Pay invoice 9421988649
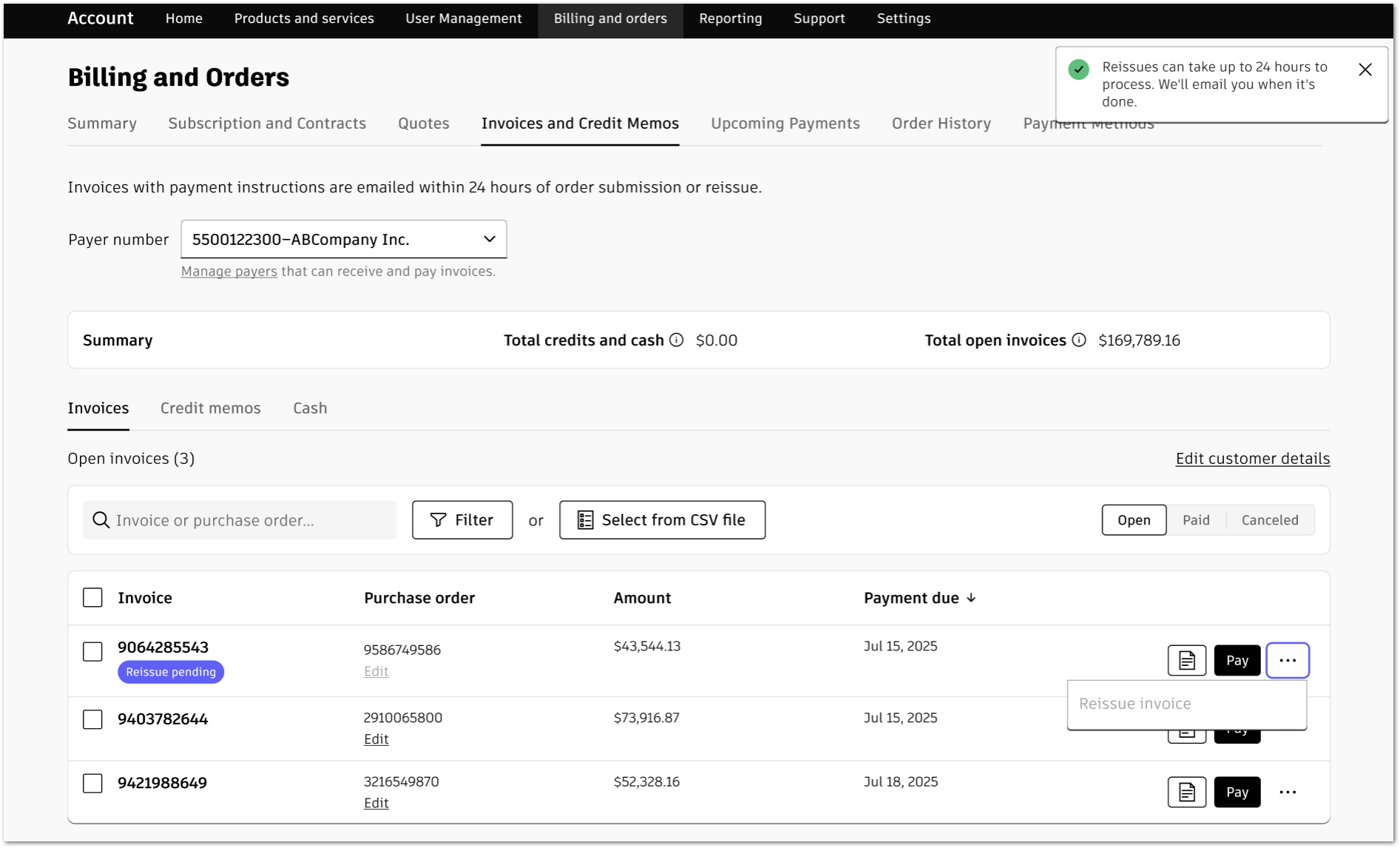The image size is (1400, 848). [x=1237, y=792]
